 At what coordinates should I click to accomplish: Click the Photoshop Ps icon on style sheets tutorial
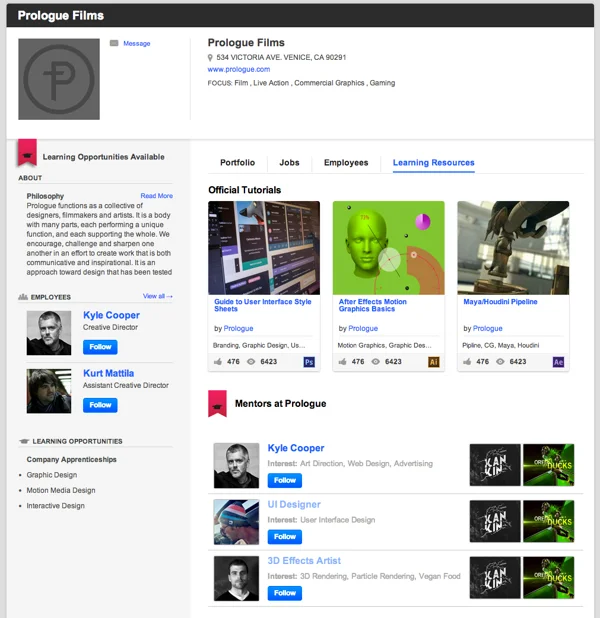pos(309,362)
